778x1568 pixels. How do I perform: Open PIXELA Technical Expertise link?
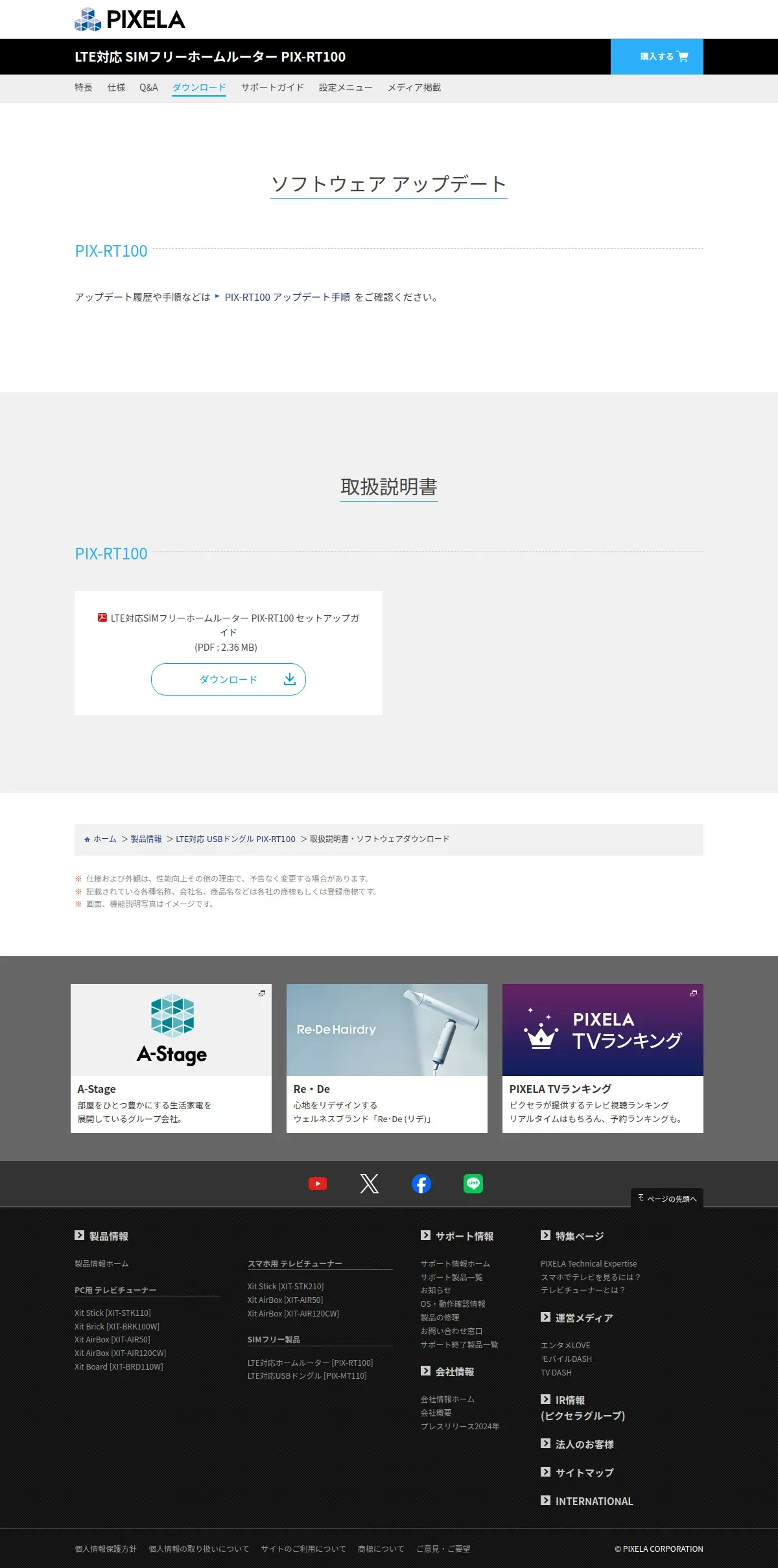(x=589, y=1263)
